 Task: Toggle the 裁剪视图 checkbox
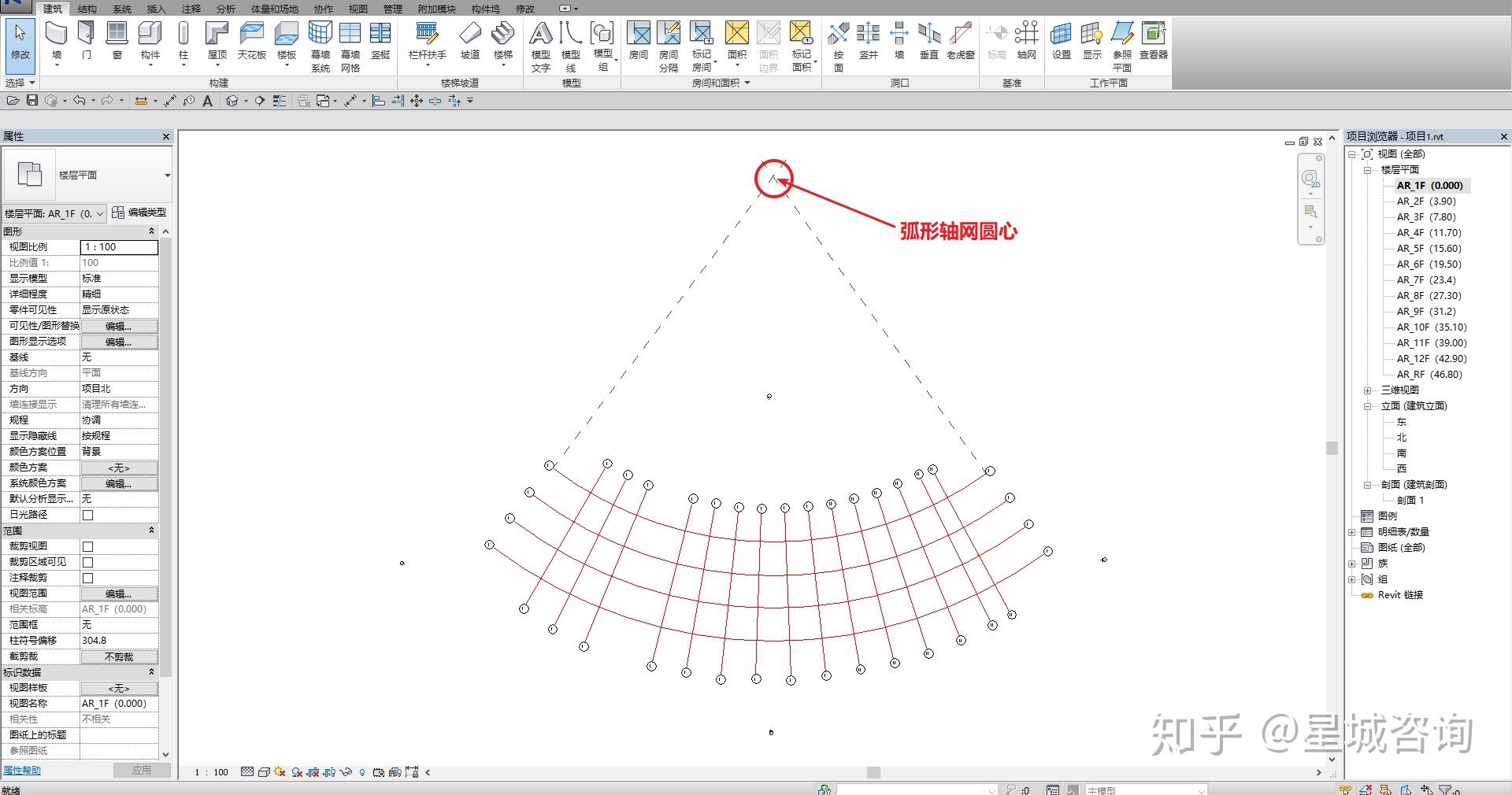point(88,546)
